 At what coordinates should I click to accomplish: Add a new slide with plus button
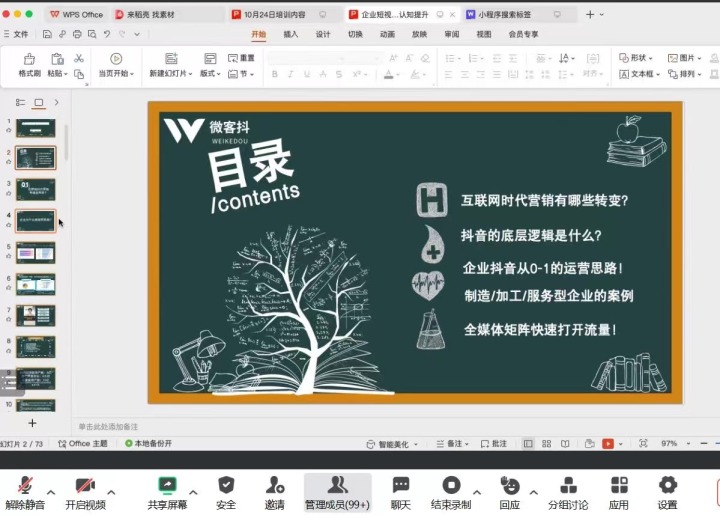(x=32, y=423)
